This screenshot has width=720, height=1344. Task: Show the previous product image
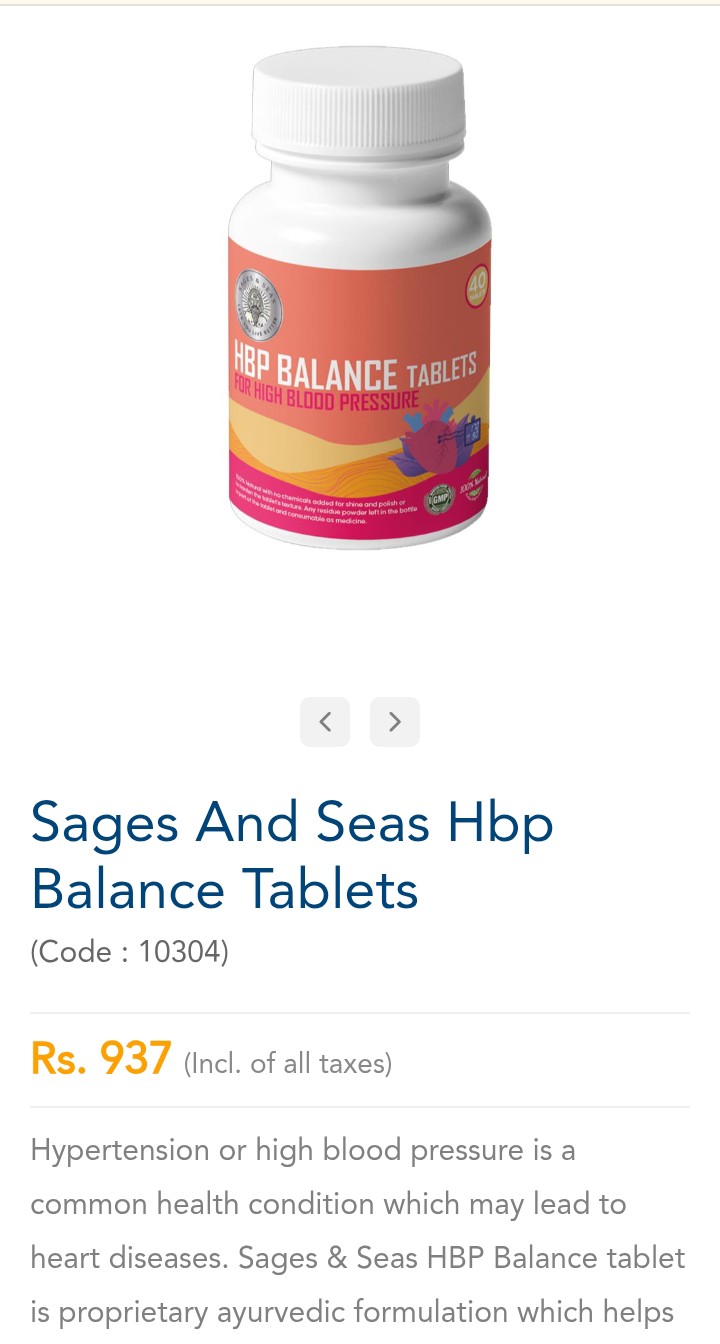[325, 722]
